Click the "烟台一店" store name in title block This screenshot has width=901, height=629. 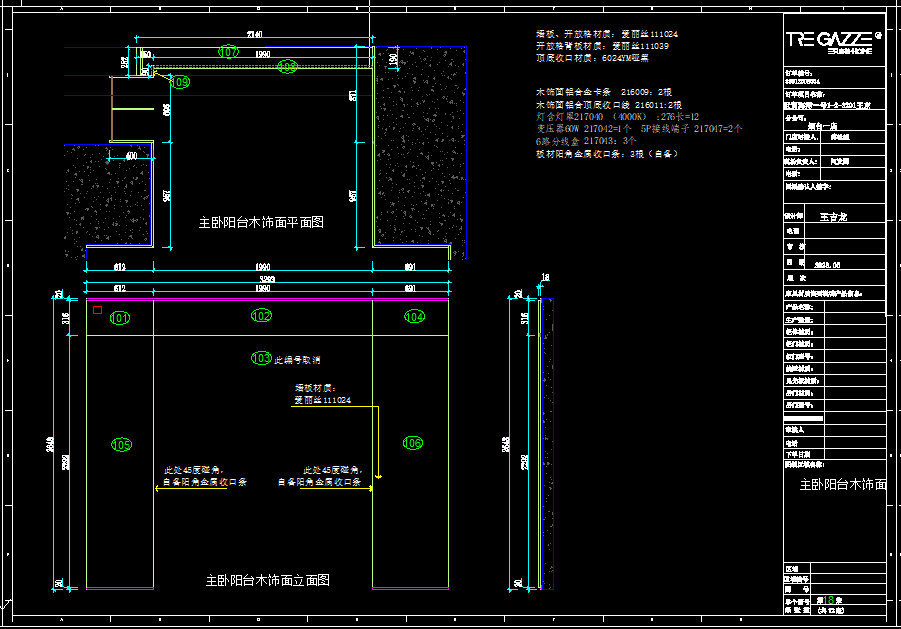tap(822, 126)
